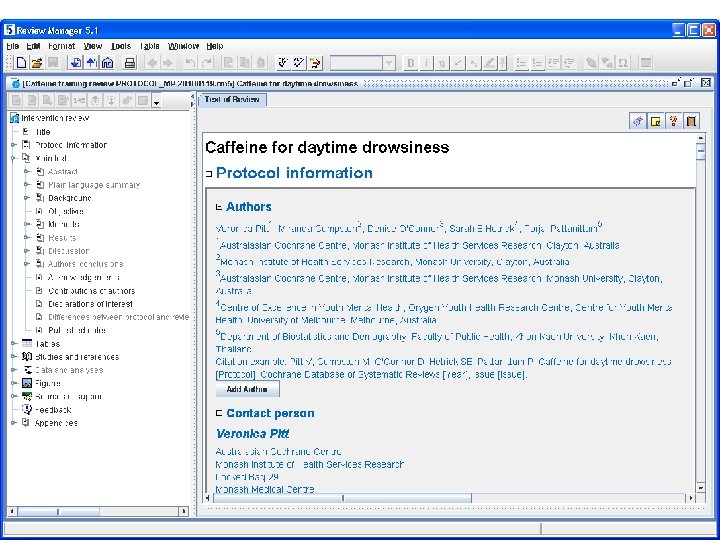
Task: Click the Contact person section heading
Action: pyautogui.click(x=270, y=413)
